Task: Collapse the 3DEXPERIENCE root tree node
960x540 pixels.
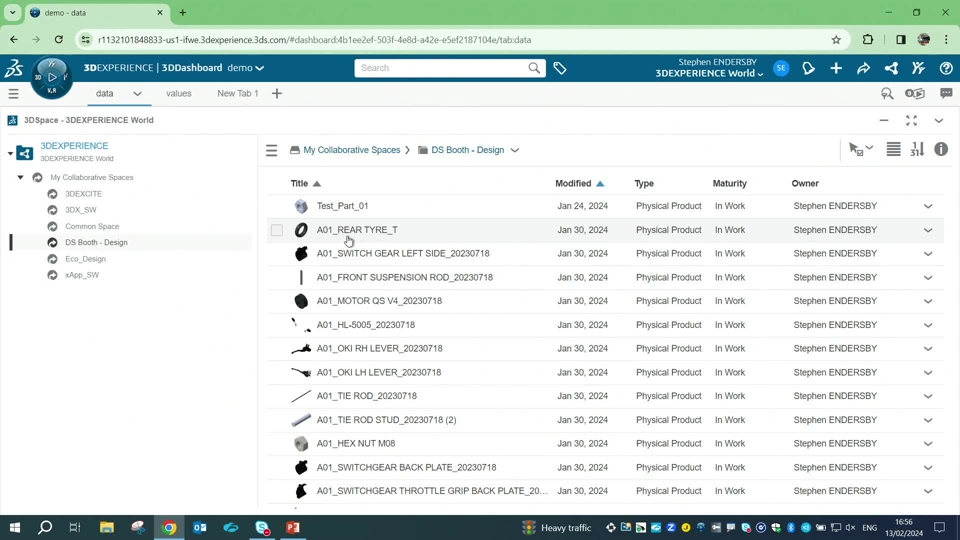Action: tap(10, 153)
